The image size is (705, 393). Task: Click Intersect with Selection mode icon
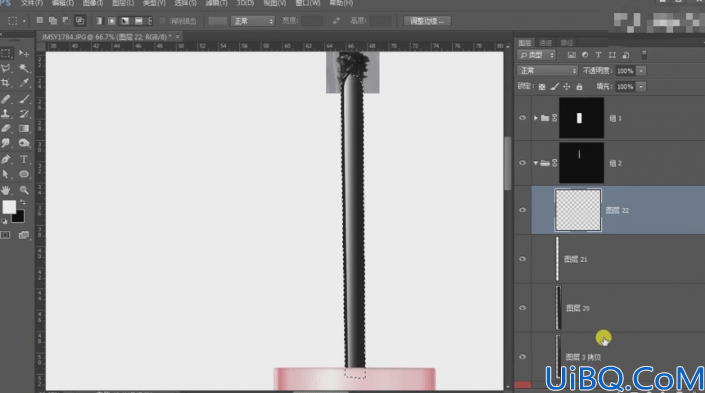80,21
